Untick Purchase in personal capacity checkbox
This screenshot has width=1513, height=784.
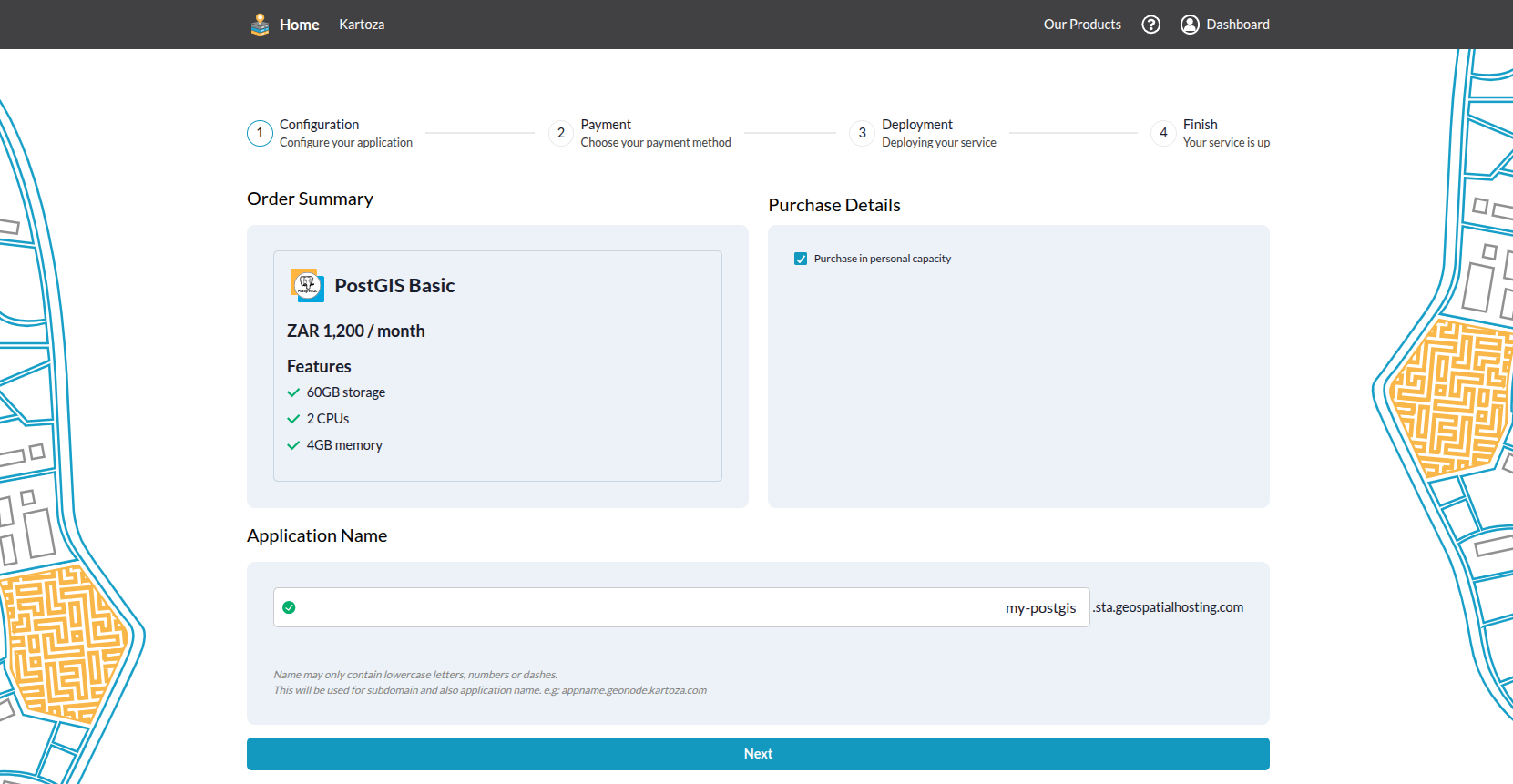[801, 259]
